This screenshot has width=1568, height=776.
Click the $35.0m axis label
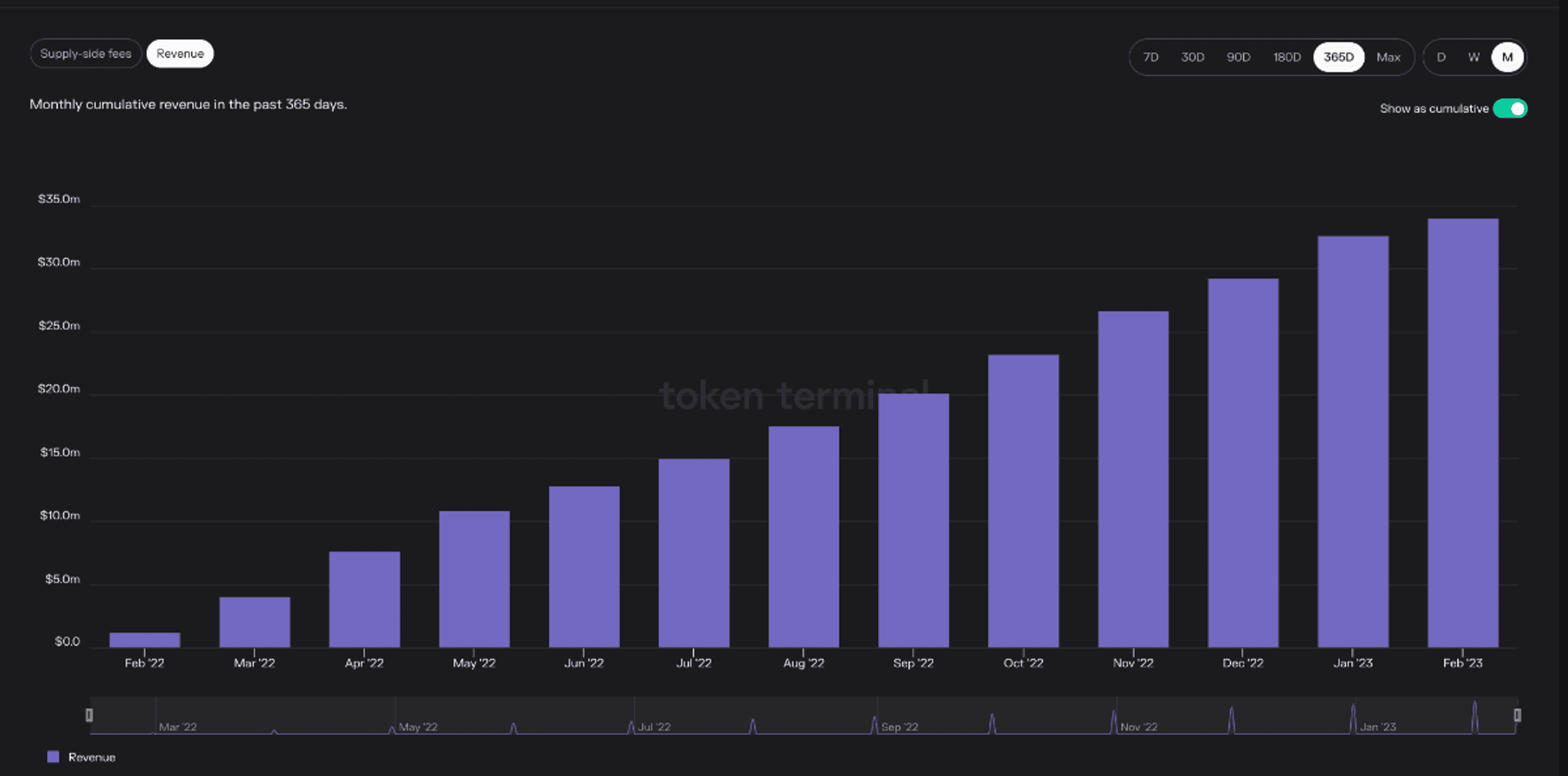point(59,199)
